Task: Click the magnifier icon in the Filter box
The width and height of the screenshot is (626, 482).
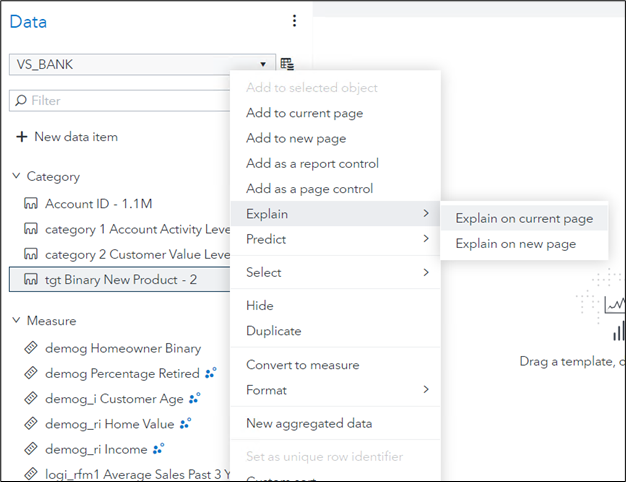Action: coord(20,101)
